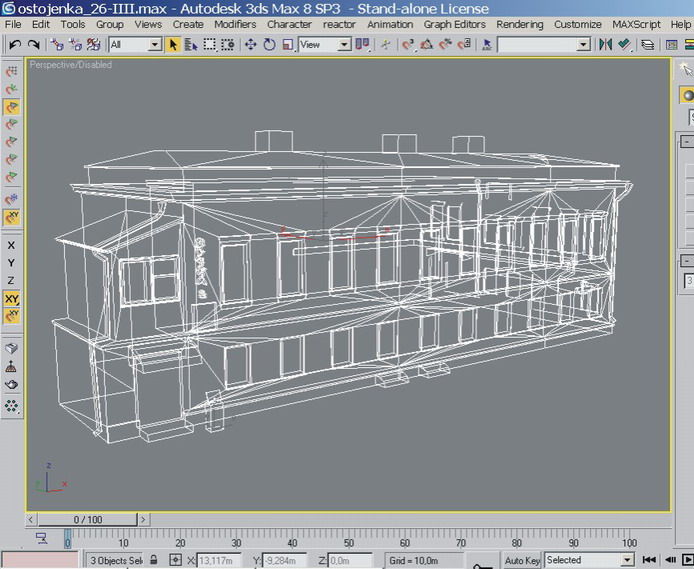This screenshot has height=569, width=694.
Task: Open the 'View' reference coordinate dropdown
Action: pos(344,45)
